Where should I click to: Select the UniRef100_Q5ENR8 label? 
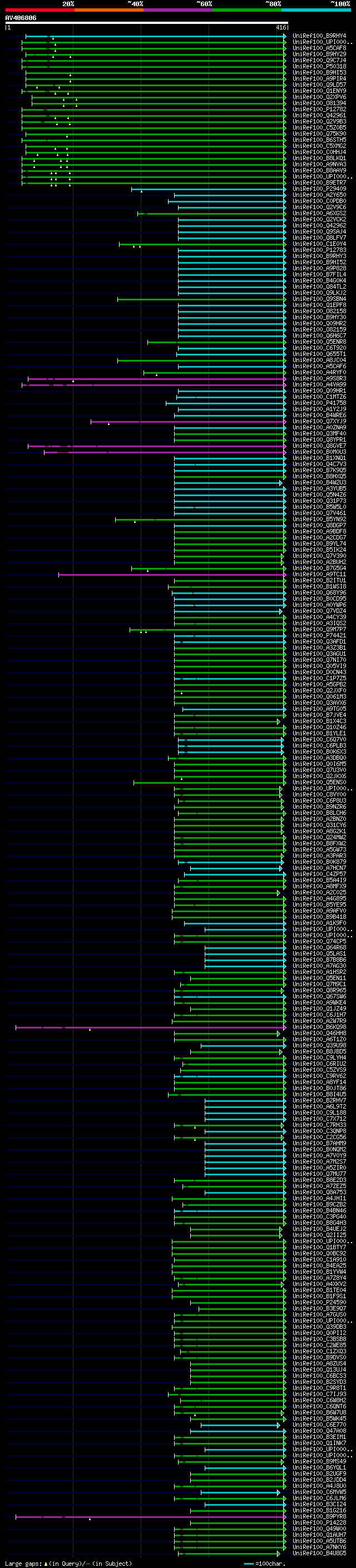coord(319,342)
